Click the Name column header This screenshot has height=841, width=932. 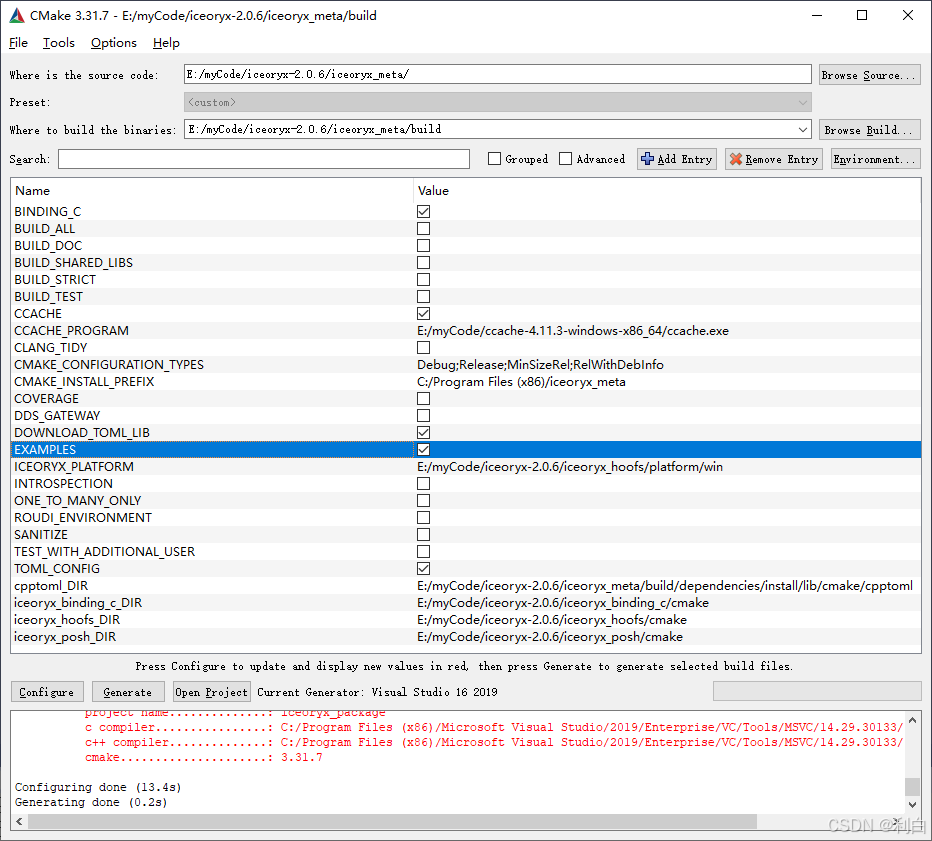point(212,191)
